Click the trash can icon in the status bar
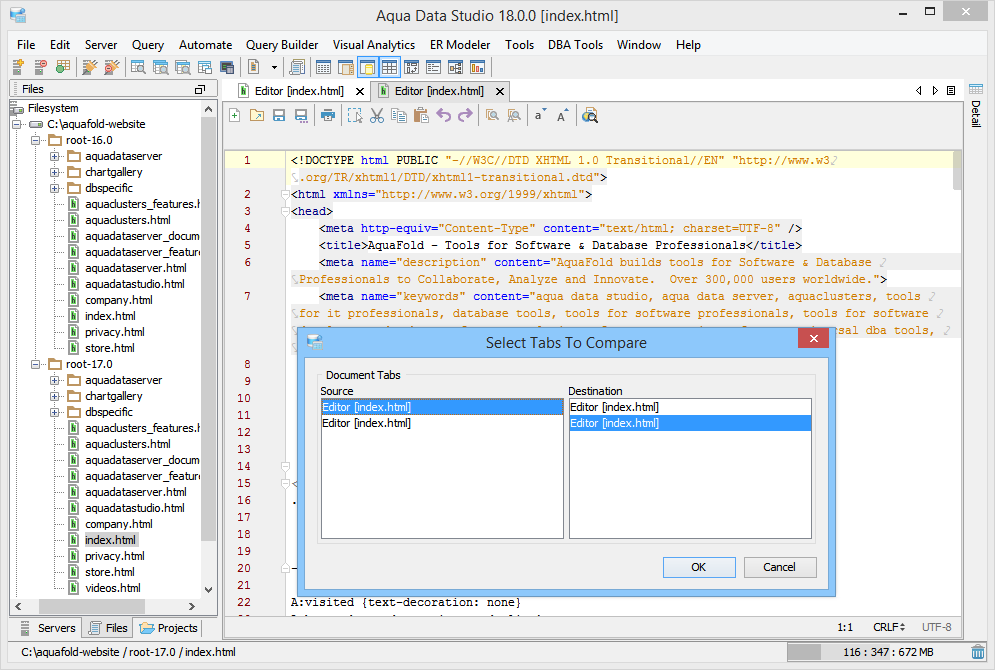This screenshot has height=670, width=995. (978, 652)
